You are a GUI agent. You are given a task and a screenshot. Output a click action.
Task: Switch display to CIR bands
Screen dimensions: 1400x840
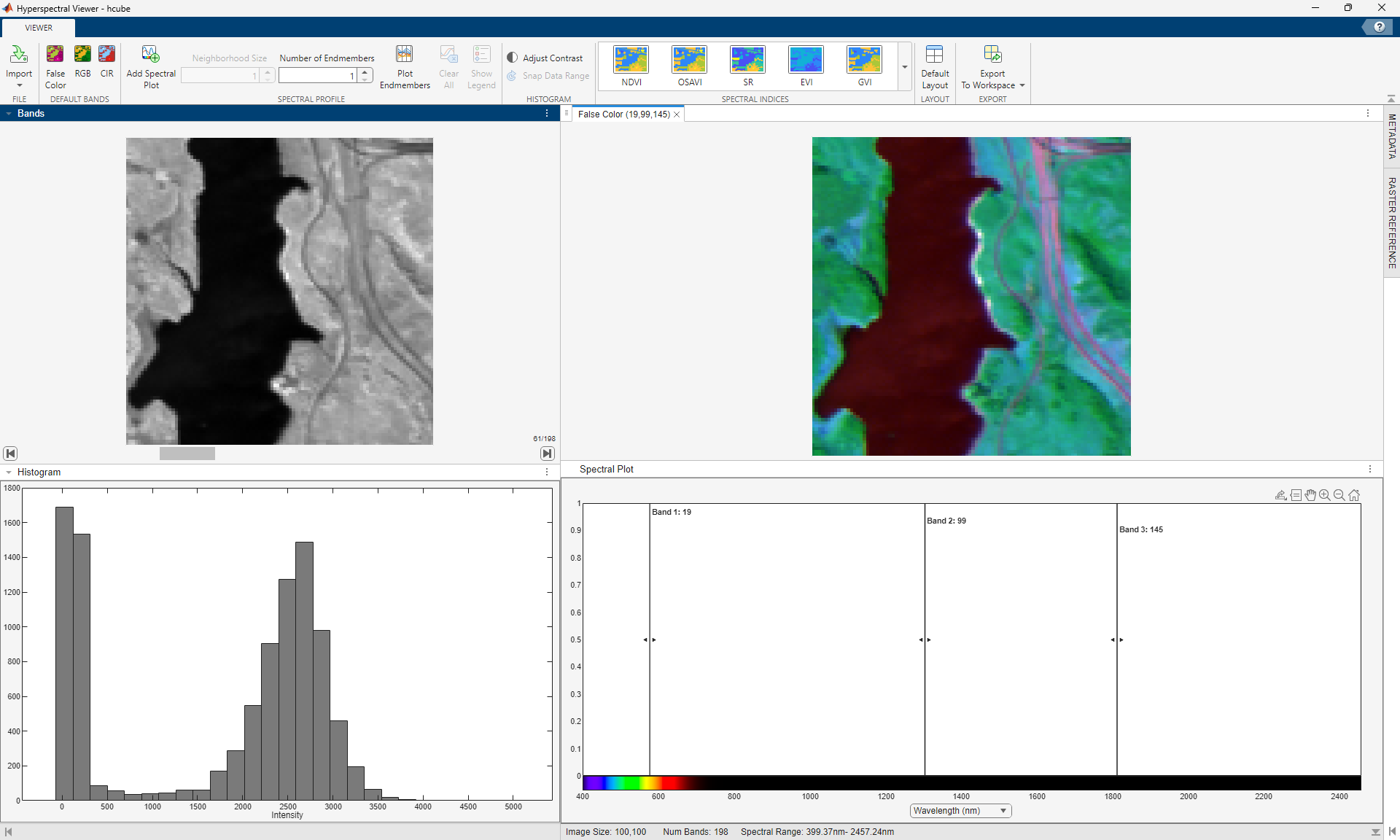click(106, 66)
